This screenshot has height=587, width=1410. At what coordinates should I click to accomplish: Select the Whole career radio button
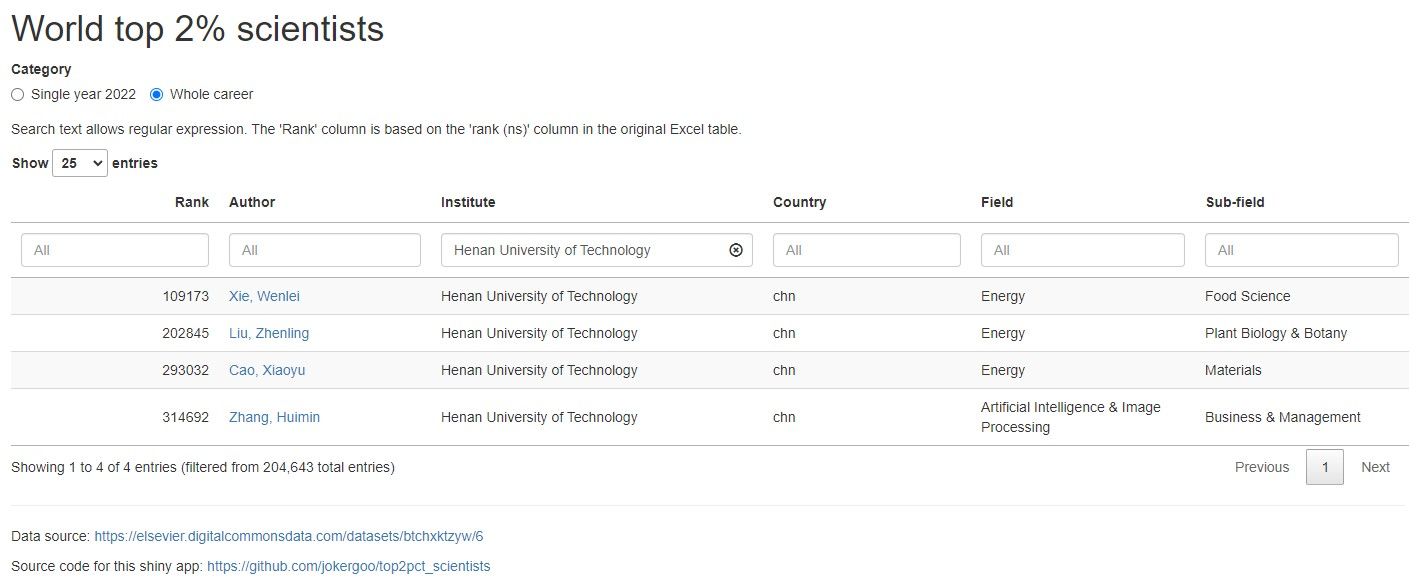(x=157, y=95)
